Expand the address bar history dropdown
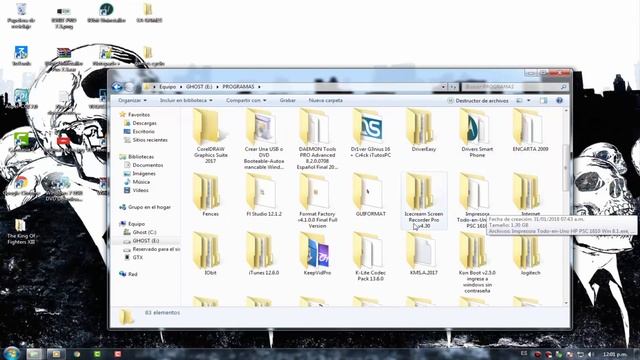This screenshot has height=360, width=640. point(443,87)
